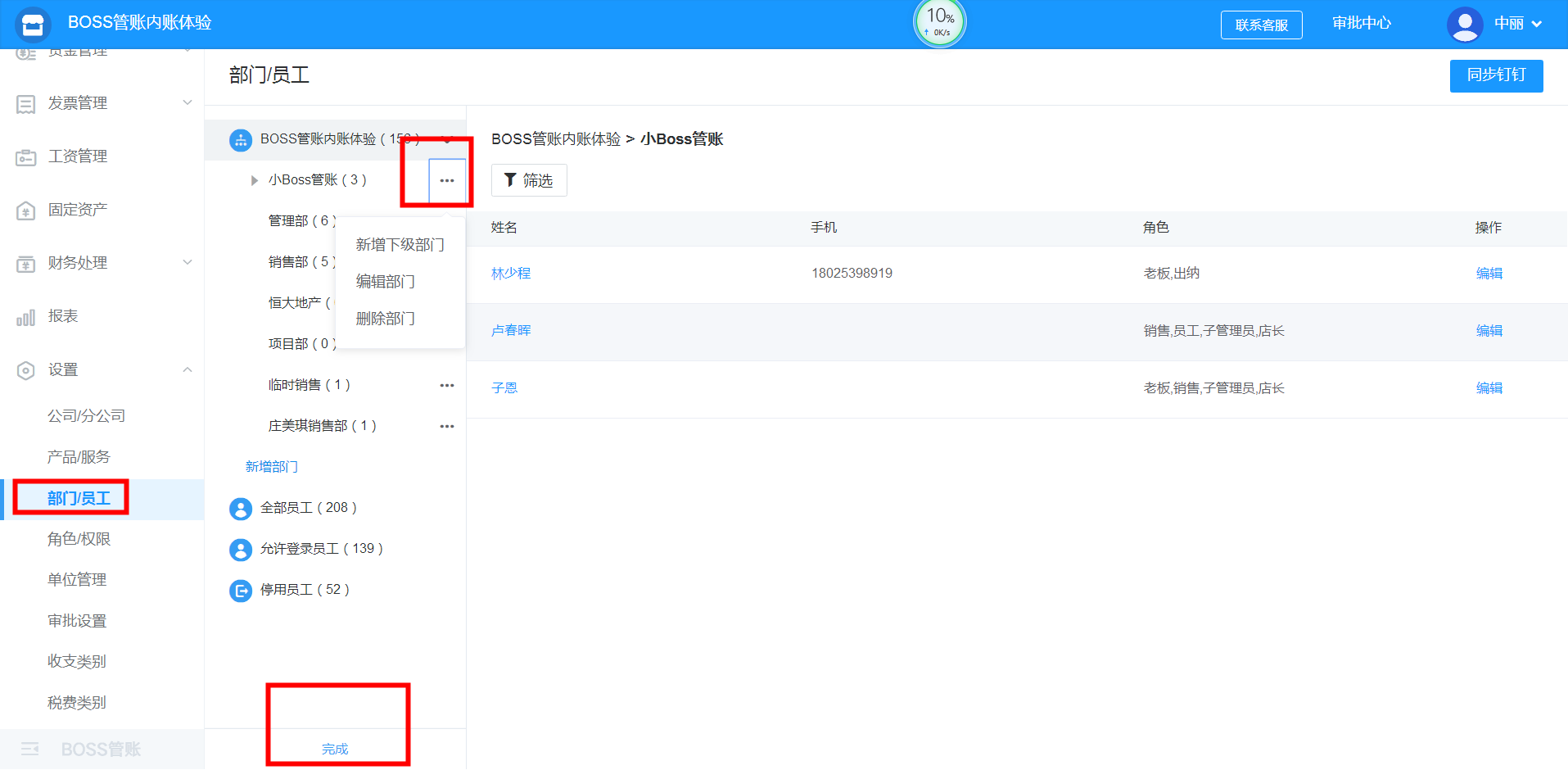Click the 停用员工 exit icon
1568x770 pixels.
pos(241,591)
